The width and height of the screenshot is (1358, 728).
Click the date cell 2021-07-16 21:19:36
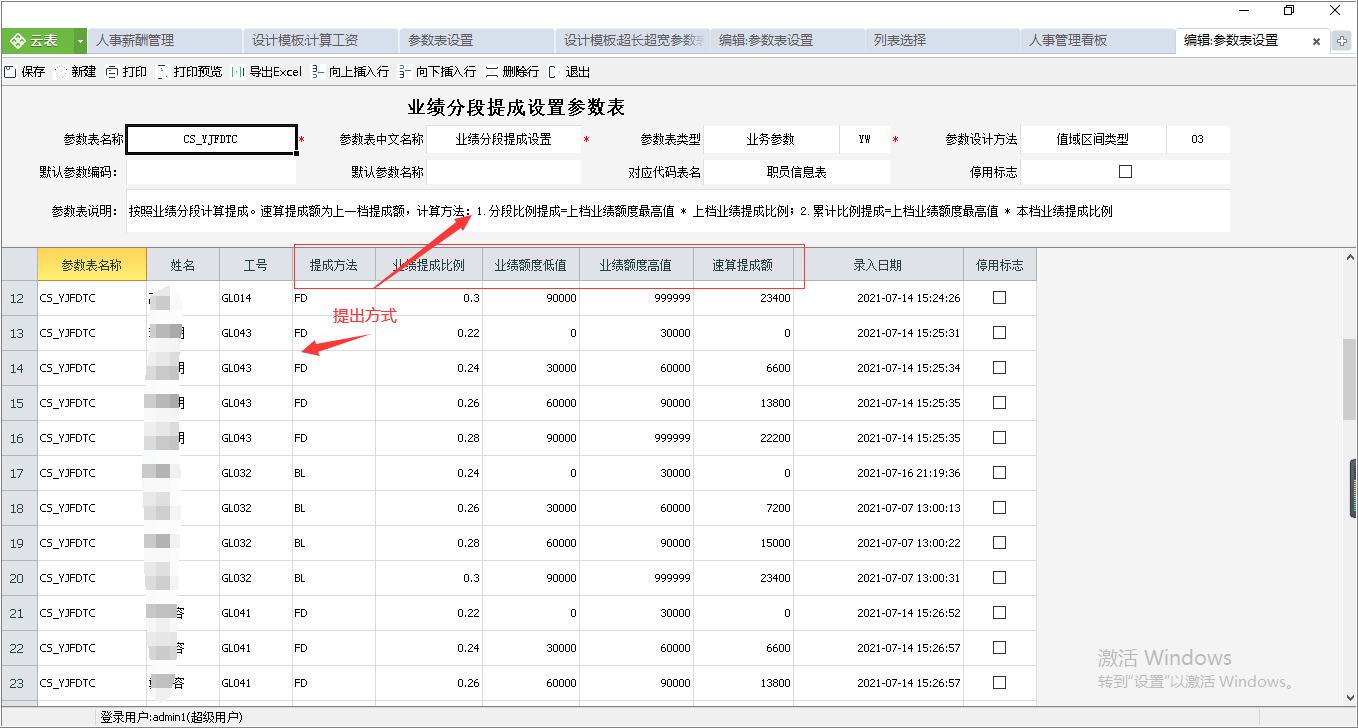[x=878, y=473]
